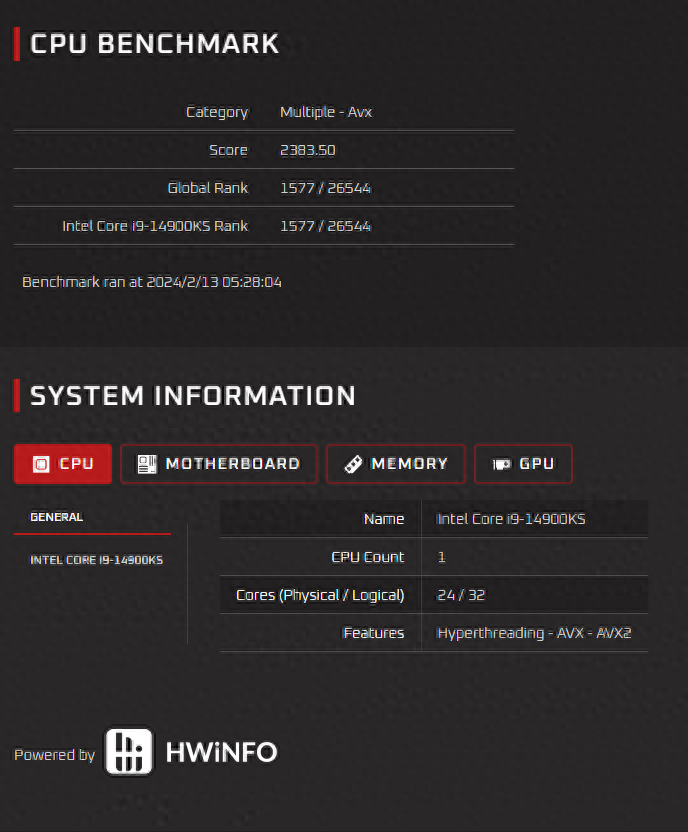Click the Category value Multiple - Avx
This screenshot has height=832, width=688.
(326, 112)
